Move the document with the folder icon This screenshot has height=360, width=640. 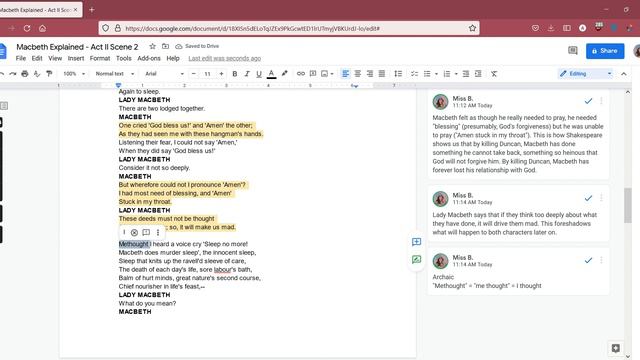click(x=165, y=47)
